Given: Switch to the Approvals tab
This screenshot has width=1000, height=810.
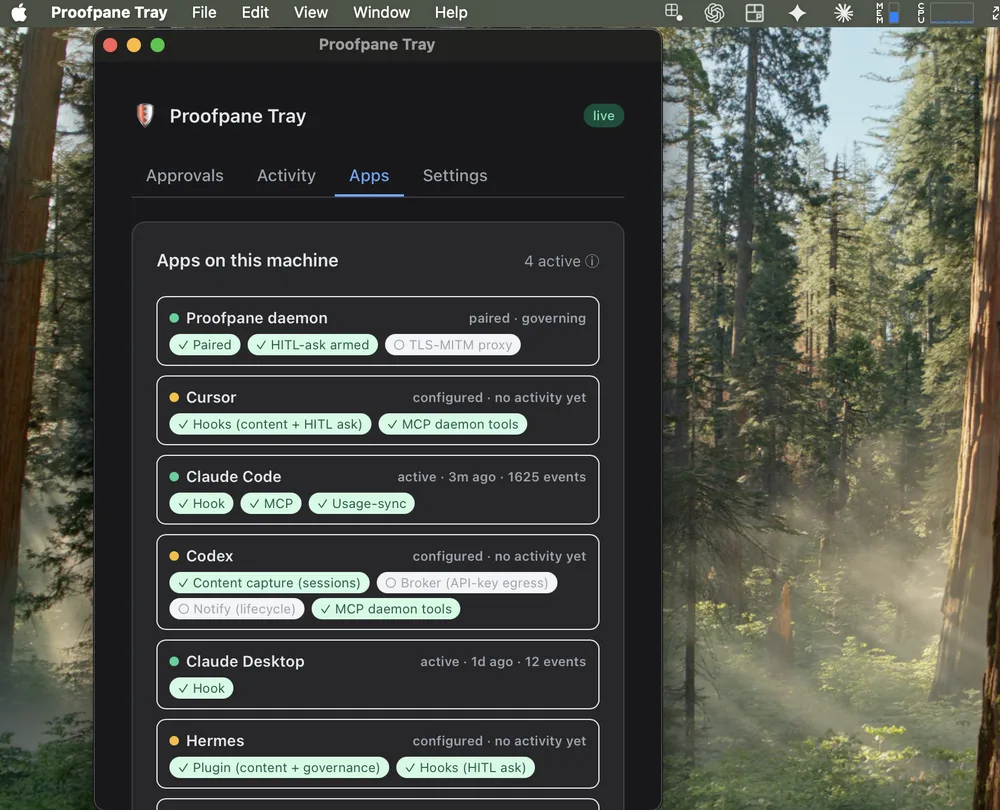Looking at the screenshot, I should [x=185, y=175].
